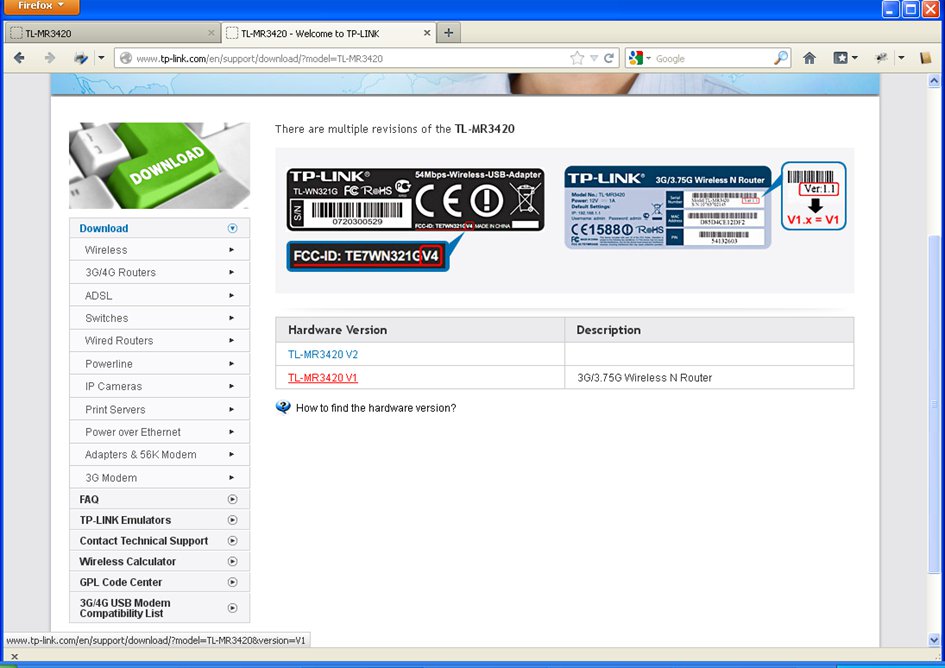The width and height of the screenshot is (945, 668).
Task: Click '3G/3.75G Wireless N Router' description cell
Action: (709, 377)
